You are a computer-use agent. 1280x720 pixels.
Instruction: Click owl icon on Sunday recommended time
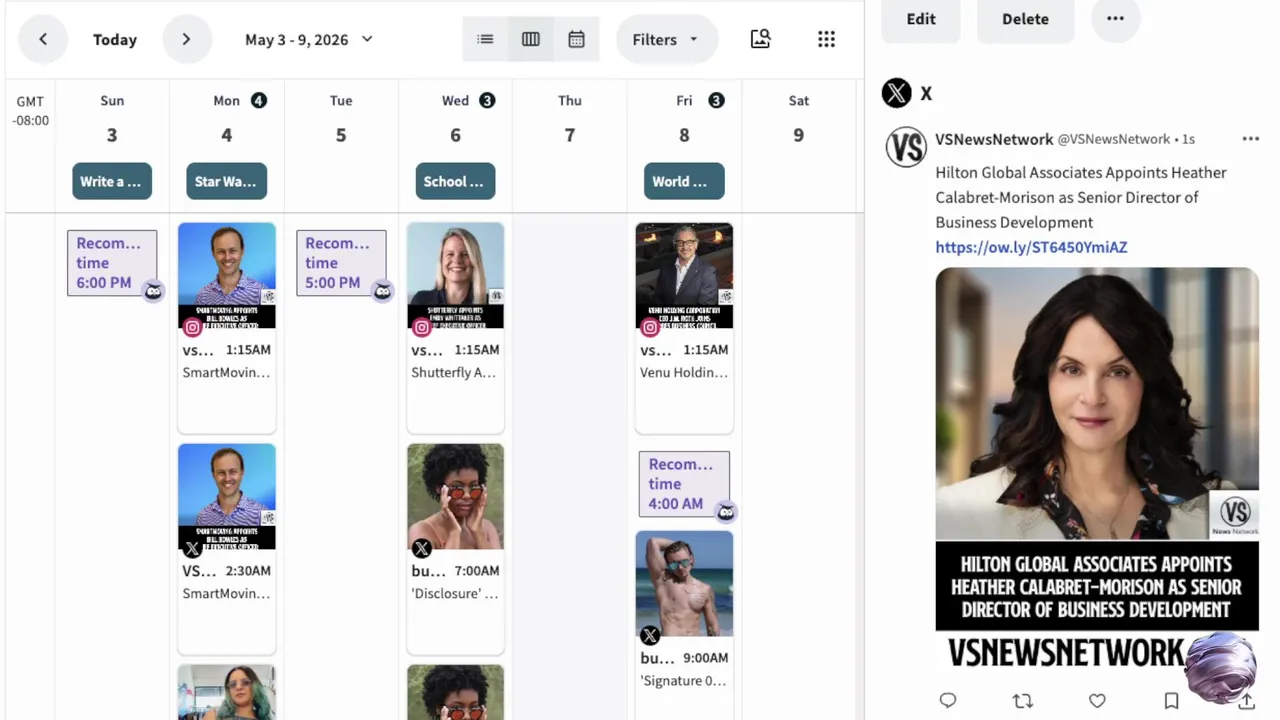click(153, 291)
